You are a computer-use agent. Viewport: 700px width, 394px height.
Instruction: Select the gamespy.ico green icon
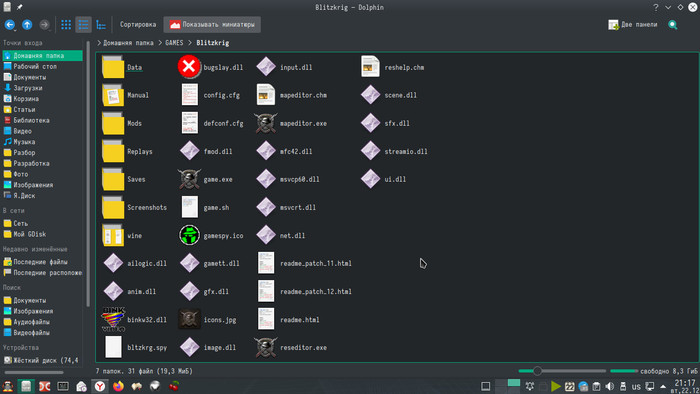pyautogui.click(x=189, y=235)
